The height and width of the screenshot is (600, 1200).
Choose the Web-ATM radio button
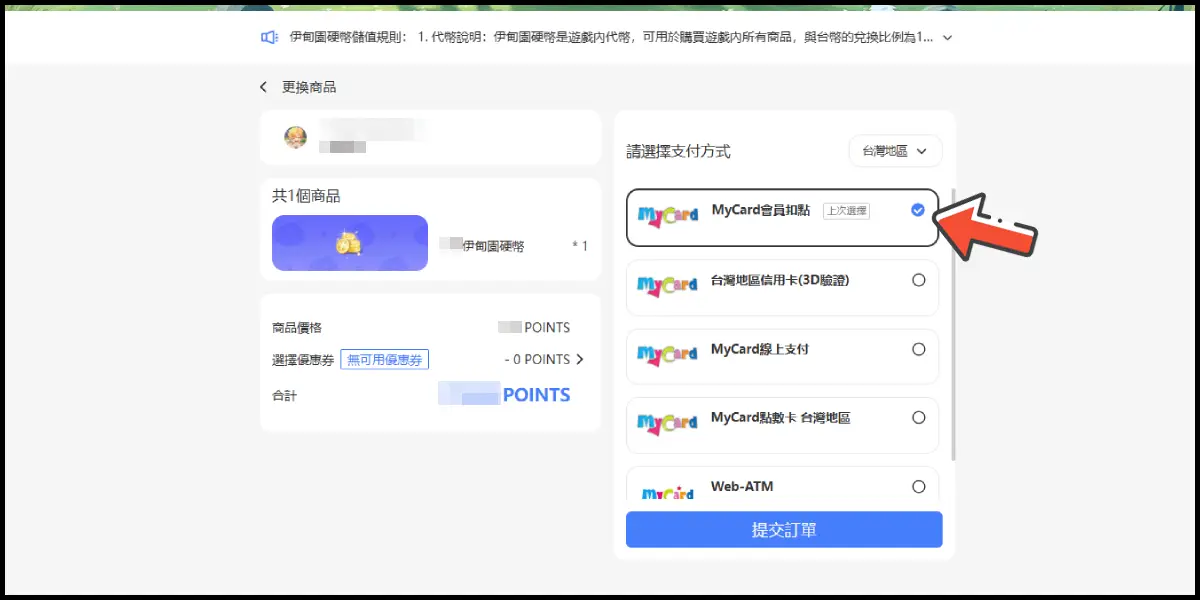pos(918,487)
